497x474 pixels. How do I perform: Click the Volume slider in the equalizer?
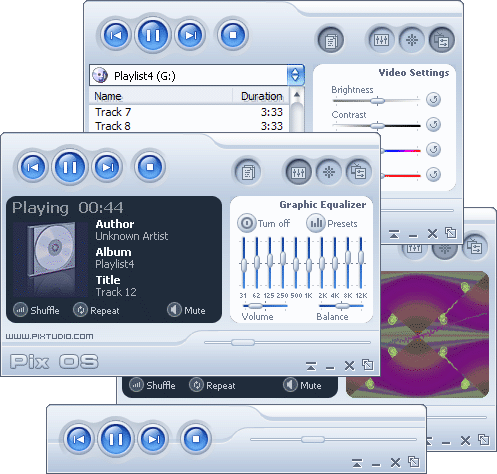265,306
